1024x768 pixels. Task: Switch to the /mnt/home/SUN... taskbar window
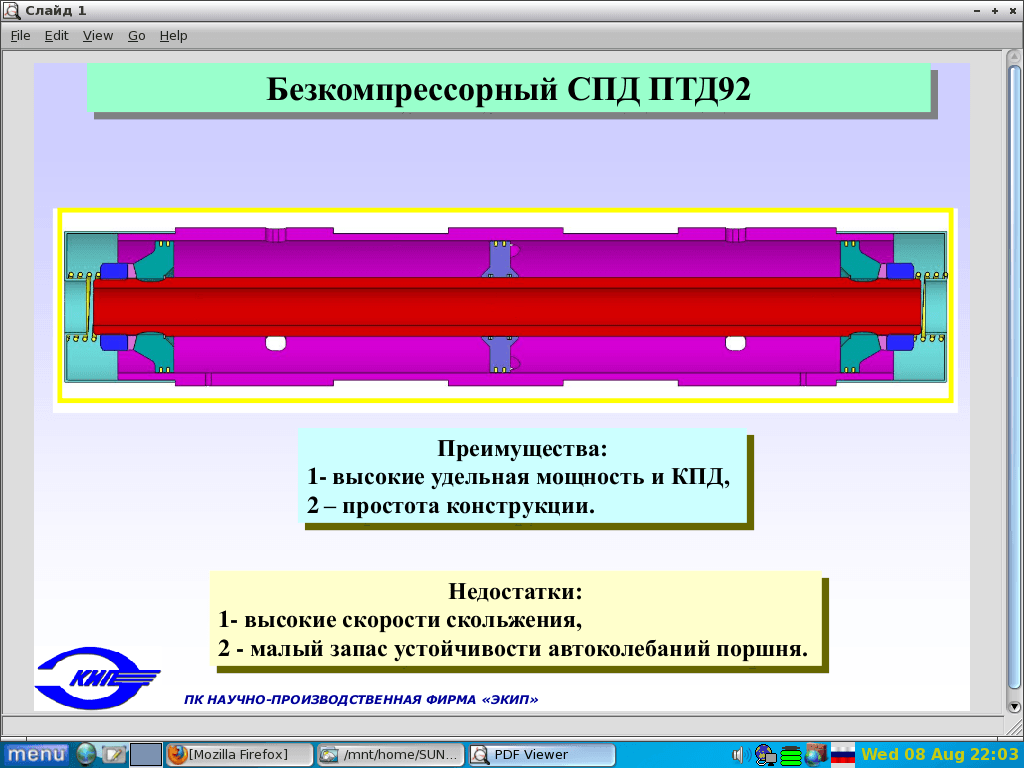pyautogui.click(x=391, y=754)
